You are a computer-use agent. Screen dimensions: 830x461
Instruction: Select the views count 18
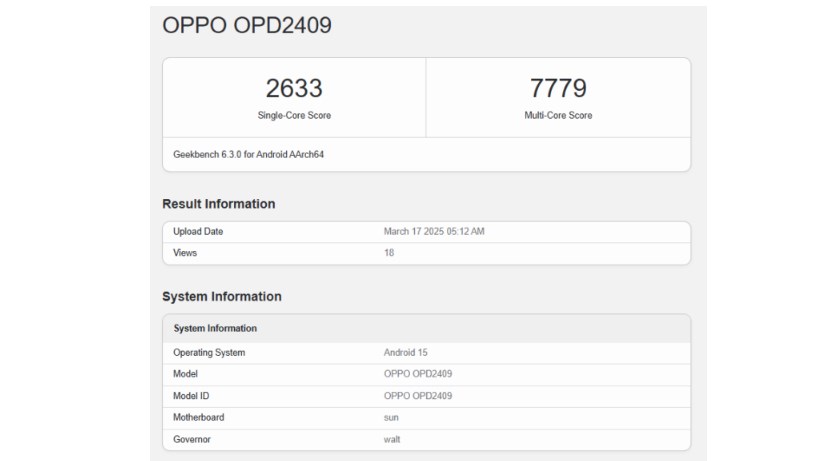point(389,253)
